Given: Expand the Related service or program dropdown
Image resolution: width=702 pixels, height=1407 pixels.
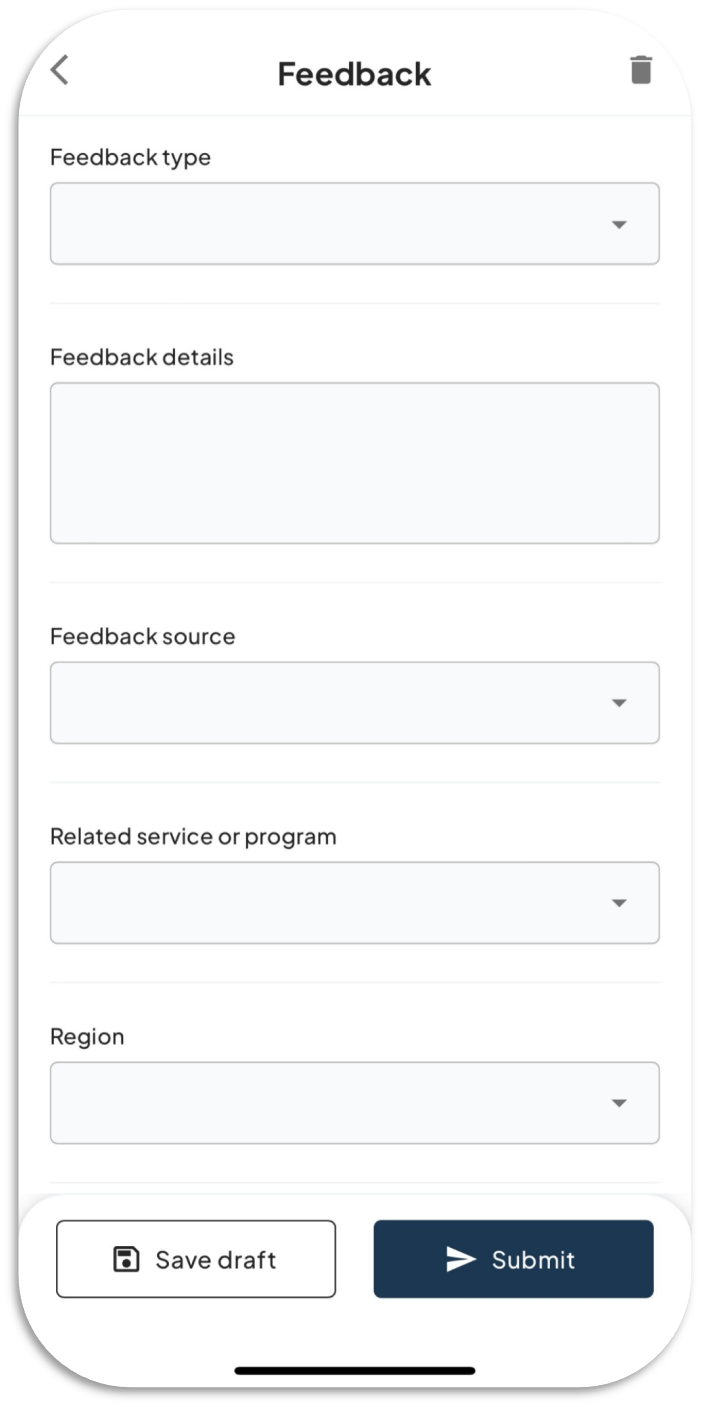Looking at the screenshot, I should 354,902.
